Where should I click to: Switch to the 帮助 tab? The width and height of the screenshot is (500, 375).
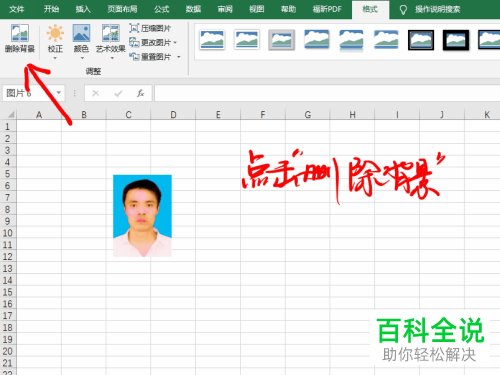click(288, 9)
